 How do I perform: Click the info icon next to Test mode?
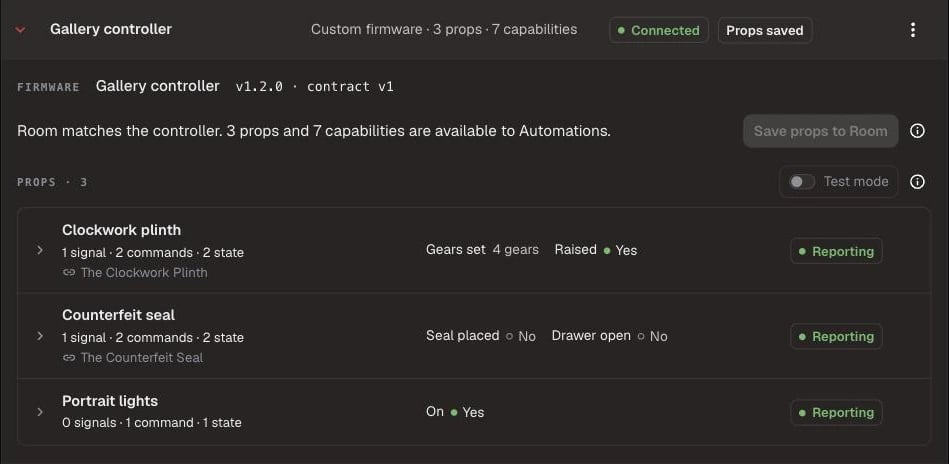click(918, 181)
